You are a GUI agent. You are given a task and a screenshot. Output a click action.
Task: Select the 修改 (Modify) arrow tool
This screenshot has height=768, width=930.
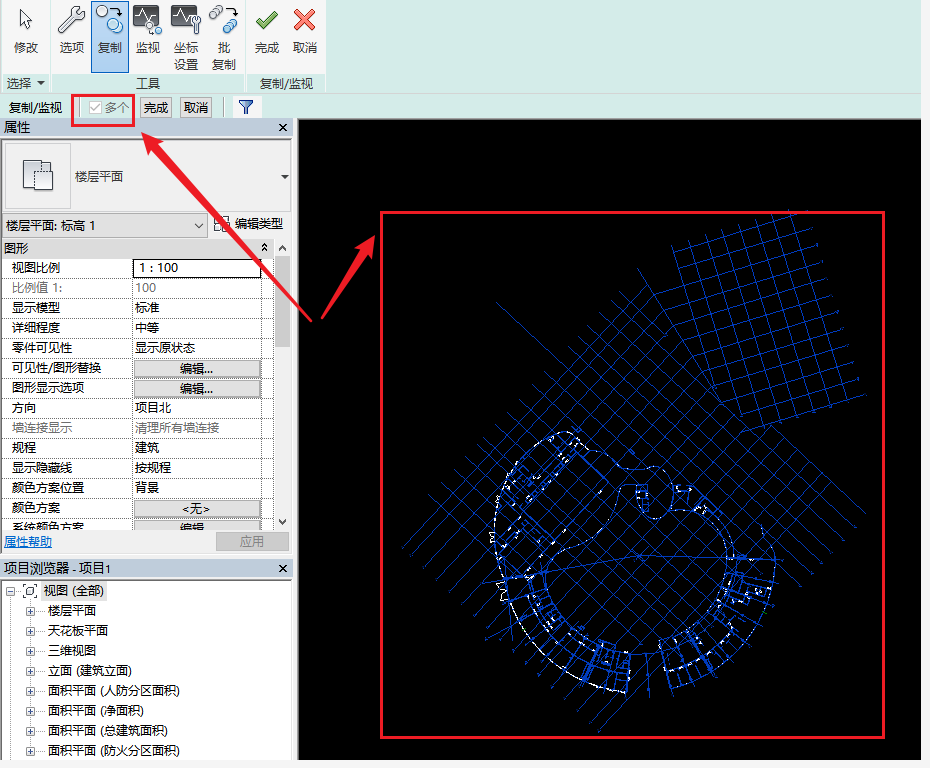point(26,31)
